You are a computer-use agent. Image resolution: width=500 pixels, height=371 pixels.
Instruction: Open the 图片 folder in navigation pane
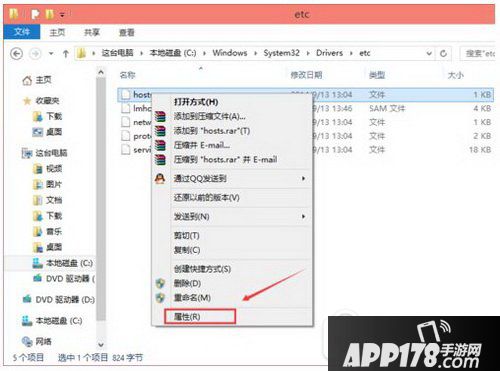point(54,184)
